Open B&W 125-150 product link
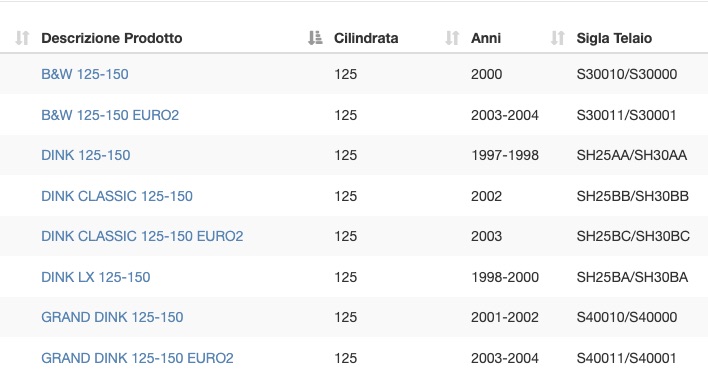 click(85, 74)
